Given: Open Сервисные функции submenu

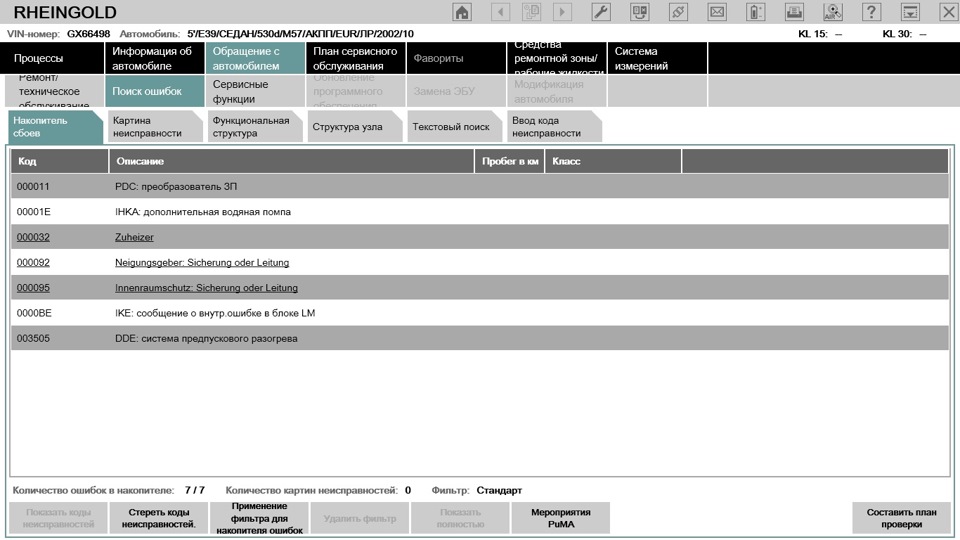Looking at the screenshot, I should pos(255,91).
